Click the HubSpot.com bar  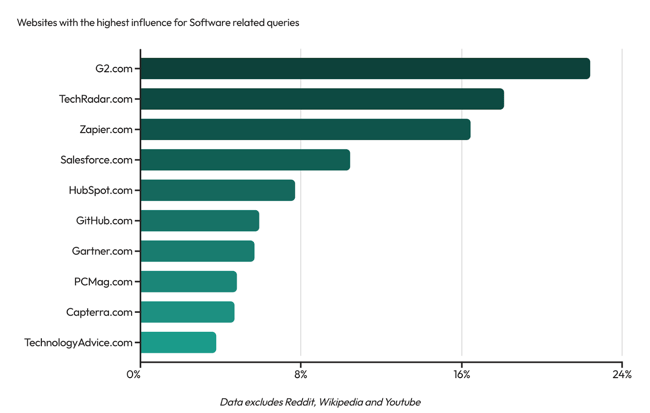[218, 190]
